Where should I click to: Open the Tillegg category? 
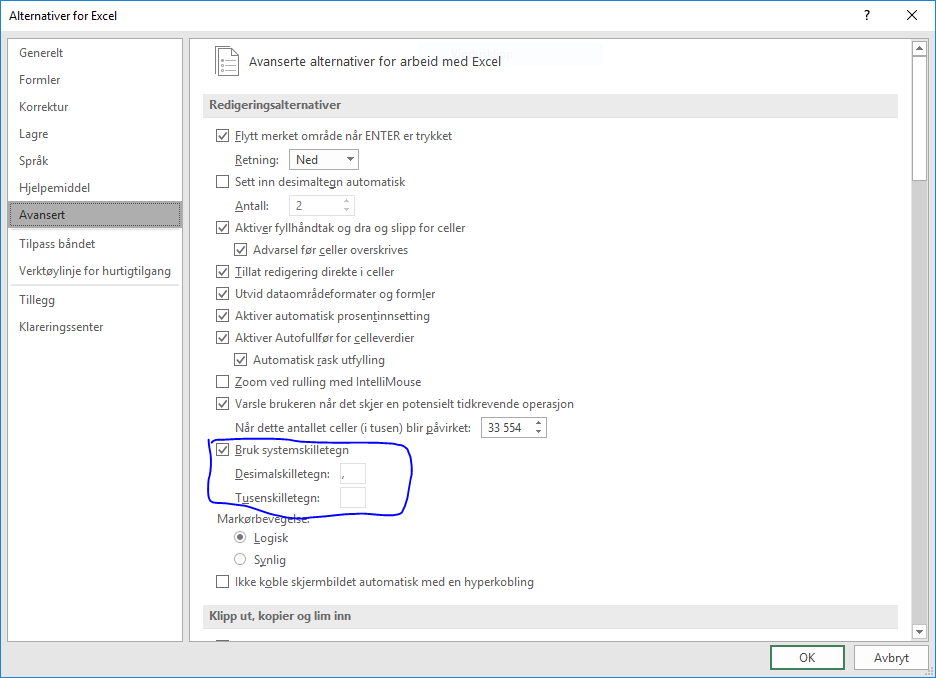[x=95, y=300]
